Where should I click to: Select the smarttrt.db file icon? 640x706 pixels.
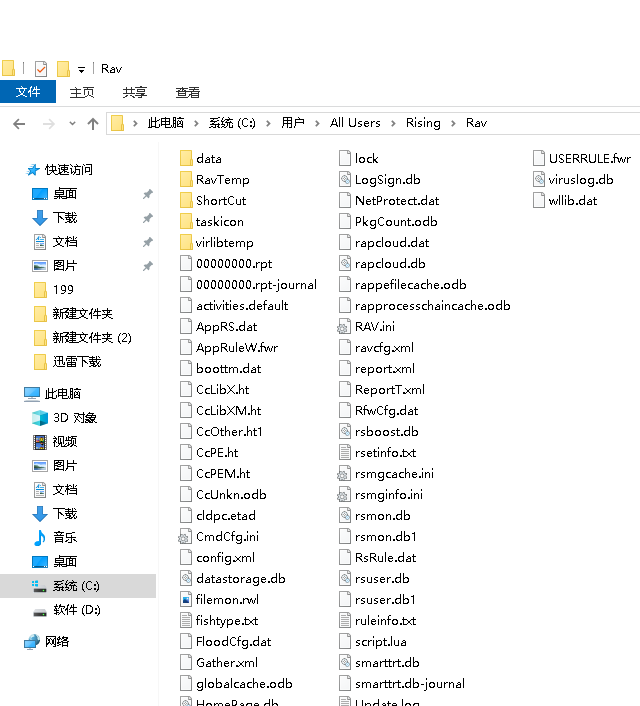click(x=345, y=663)
